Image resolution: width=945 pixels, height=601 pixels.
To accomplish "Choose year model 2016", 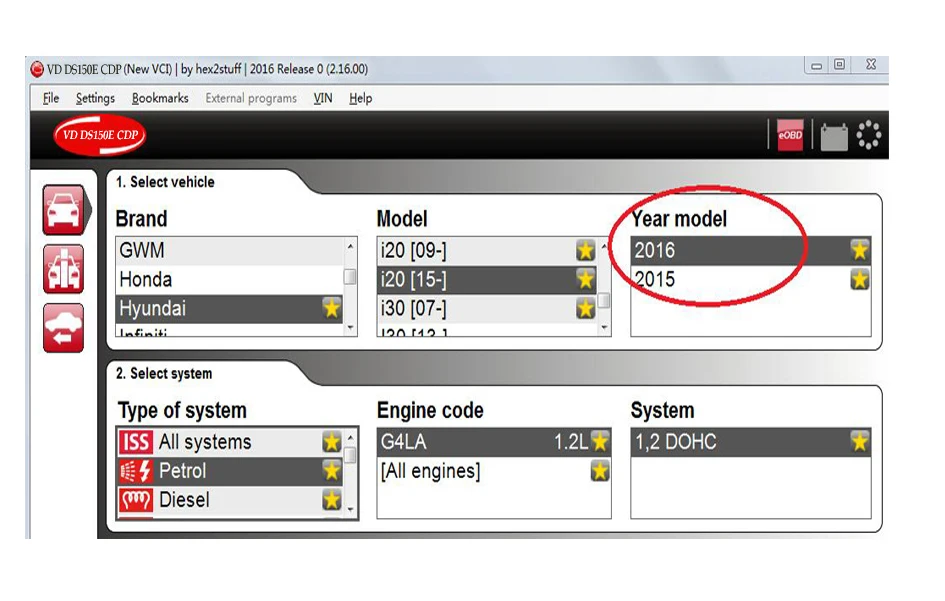I will [750, 250].
